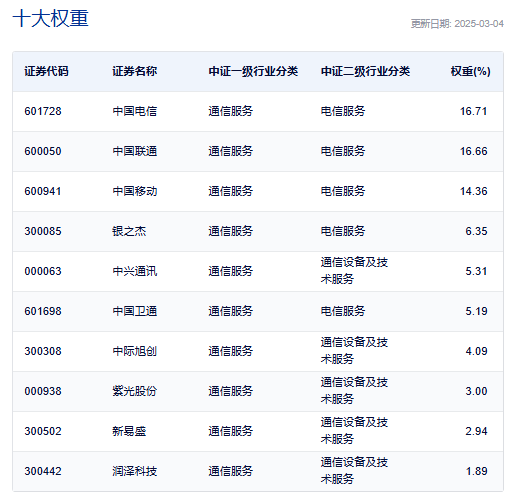
Task: Click the 权重(%) column header
Action: [470, 71]
